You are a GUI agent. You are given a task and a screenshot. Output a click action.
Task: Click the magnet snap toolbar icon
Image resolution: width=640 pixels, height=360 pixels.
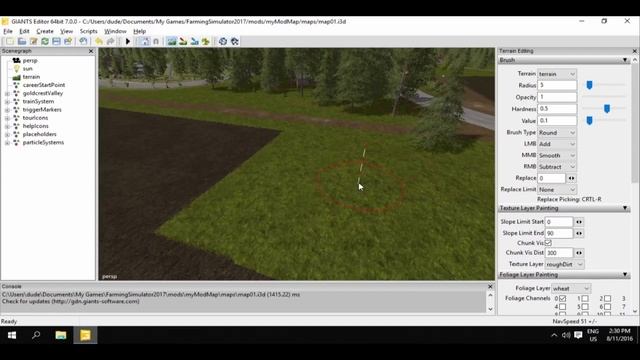point(156,41)
